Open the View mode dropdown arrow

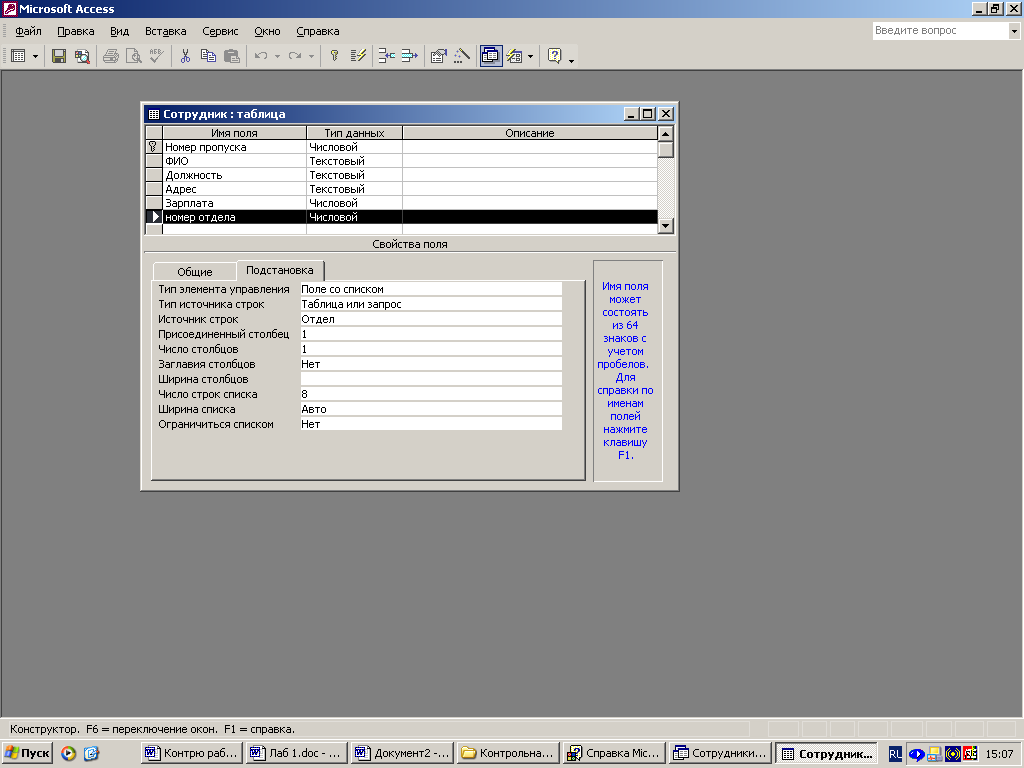[x=35, y=56]
